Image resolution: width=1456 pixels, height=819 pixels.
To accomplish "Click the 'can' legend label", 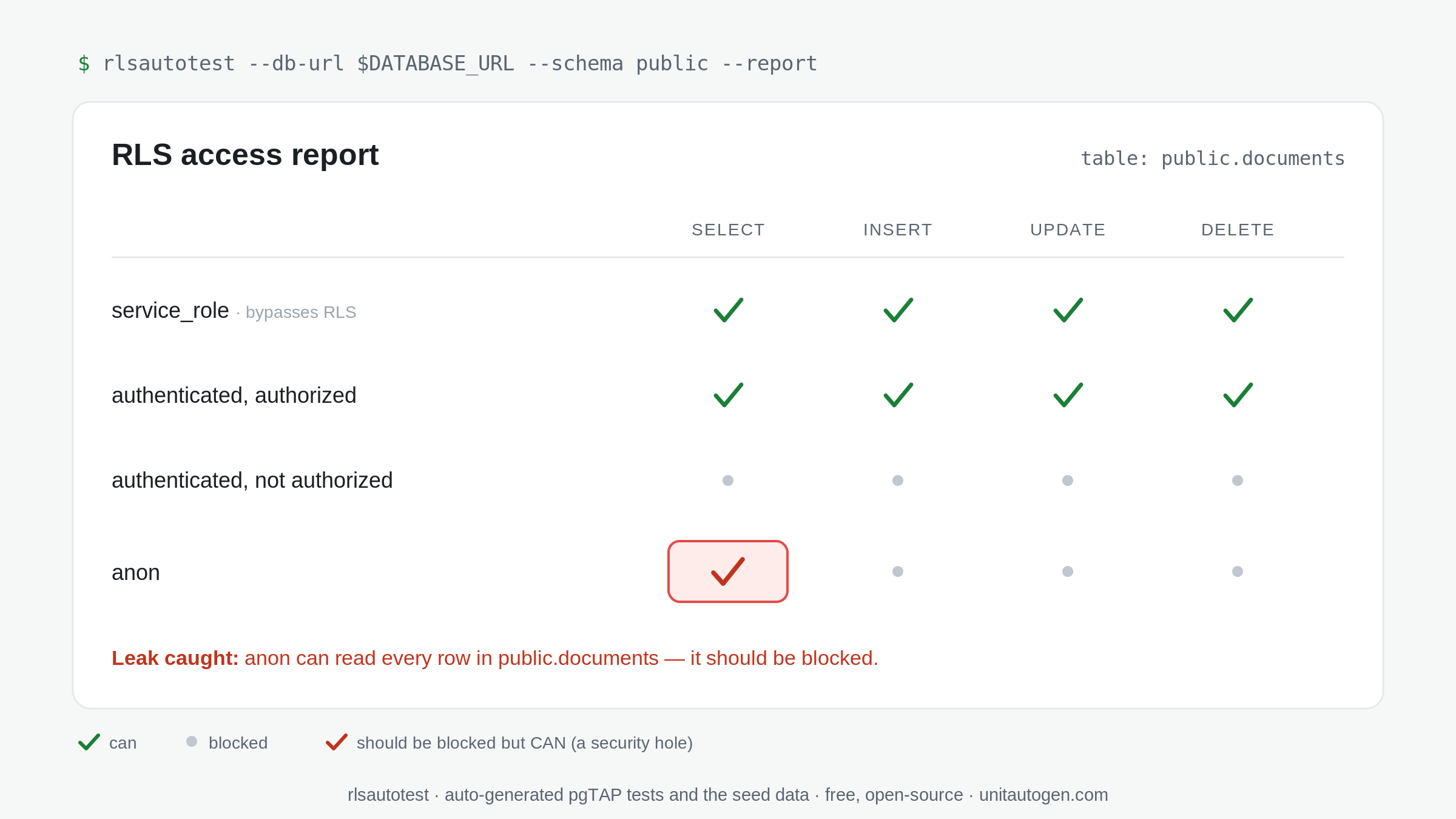I will click(123, 743).
